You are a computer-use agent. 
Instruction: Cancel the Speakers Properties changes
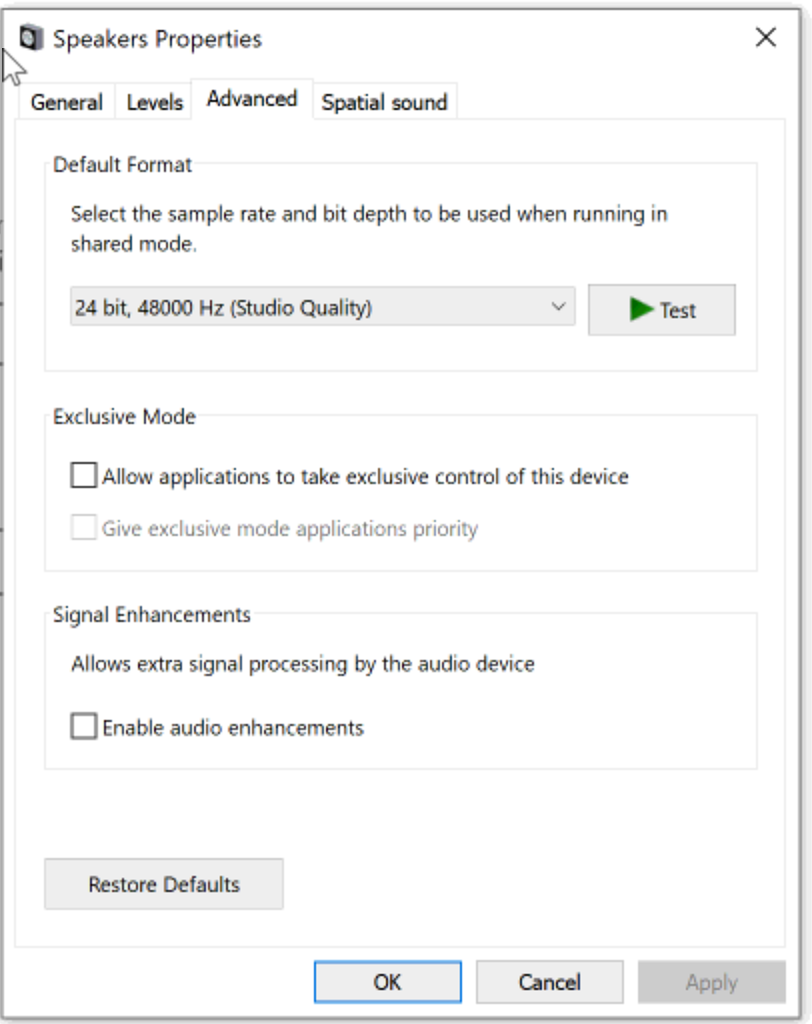pos(549,982)
